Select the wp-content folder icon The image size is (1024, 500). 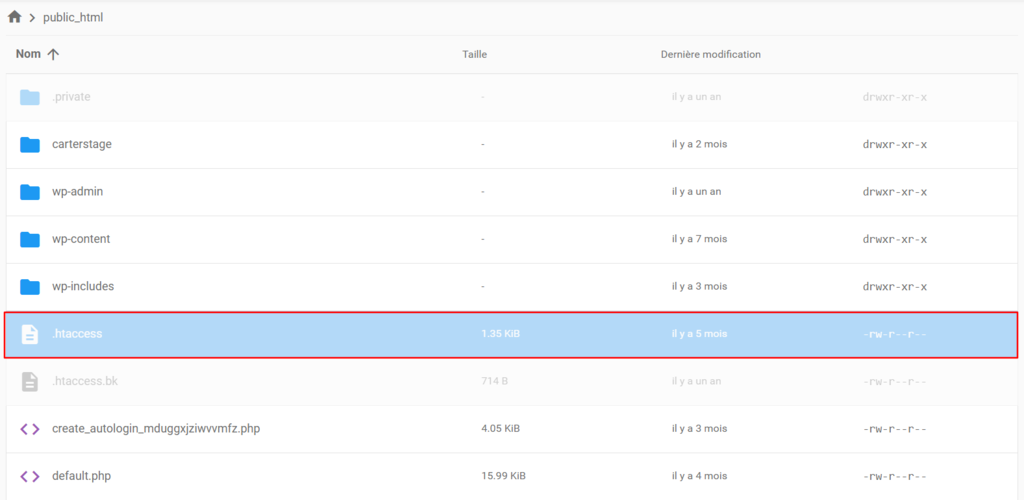point(30,240)
